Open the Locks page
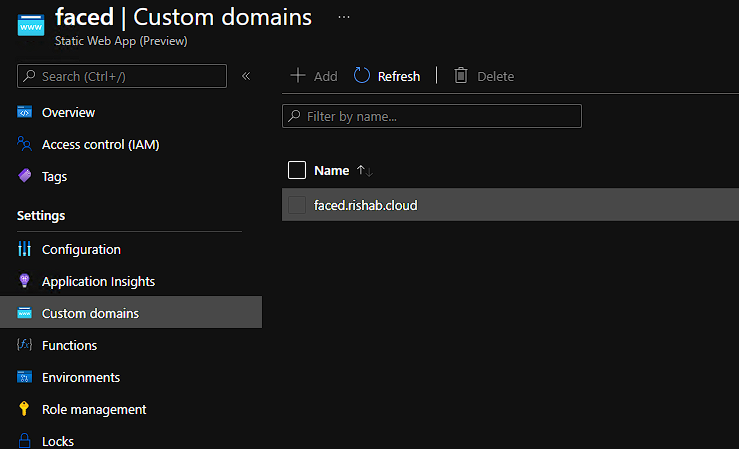Viewport: 739px width, 449px height. (57, 442)
